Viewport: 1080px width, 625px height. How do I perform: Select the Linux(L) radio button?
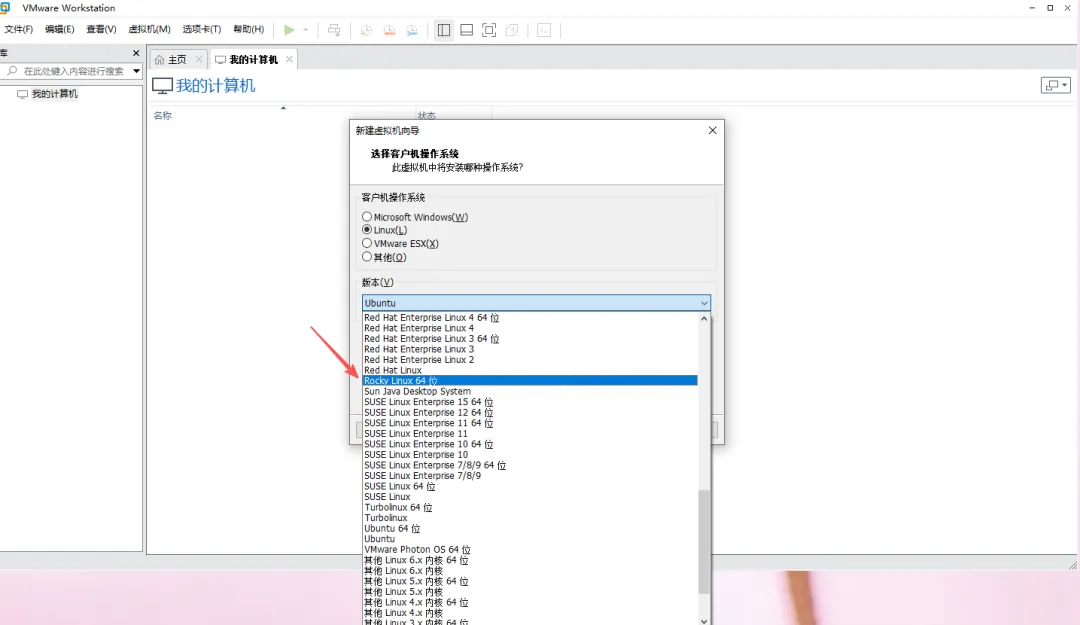(367, 229)
